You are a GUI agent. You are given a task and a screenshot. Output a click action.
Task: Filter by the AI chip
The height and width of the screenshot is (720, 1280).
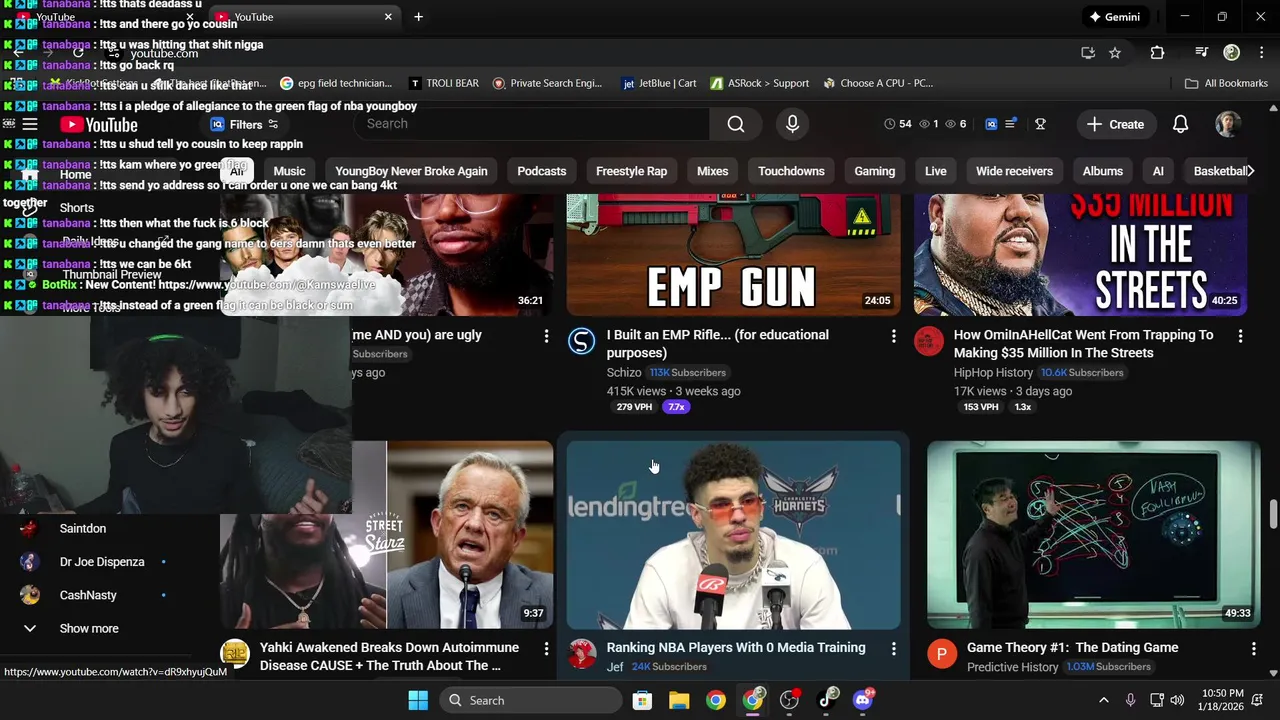[1158, 171]
